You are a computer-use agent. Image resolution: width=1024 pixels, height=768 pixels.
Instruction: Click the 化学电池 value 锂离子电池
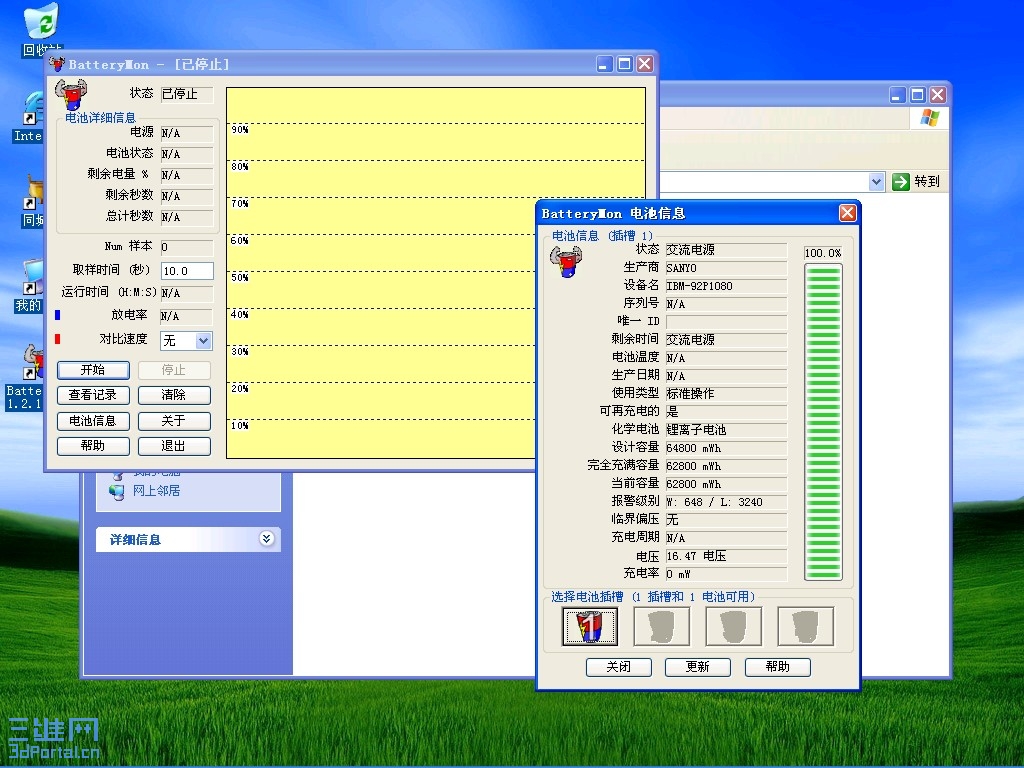(x=726, y=430)
